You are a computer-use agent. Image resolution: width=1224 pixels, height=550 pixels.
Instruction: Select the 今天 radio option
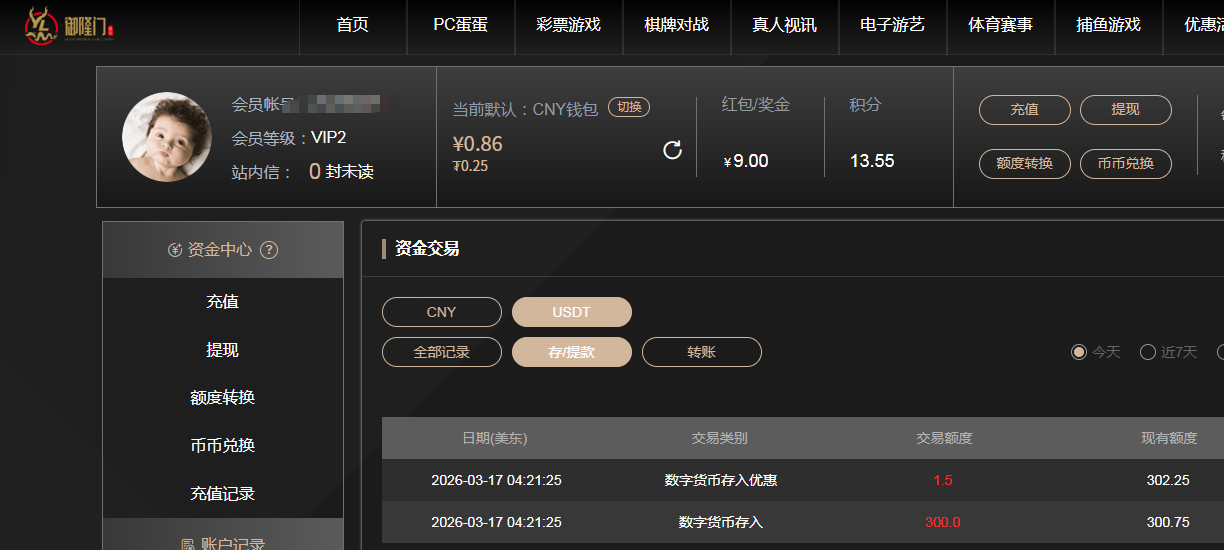[1079, 352]
